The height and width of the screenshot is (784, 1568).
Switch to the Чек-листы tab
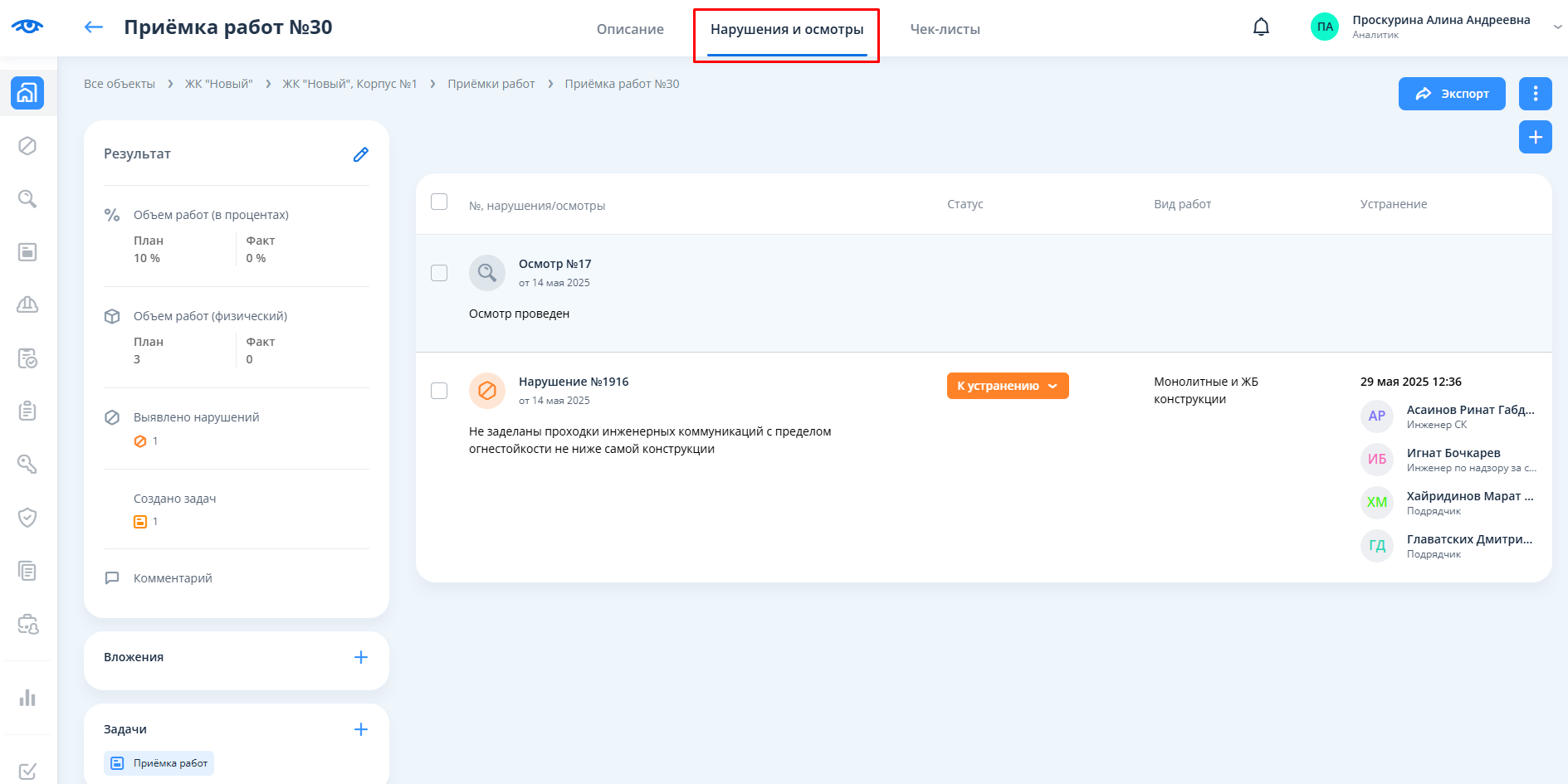coord(945,29)
